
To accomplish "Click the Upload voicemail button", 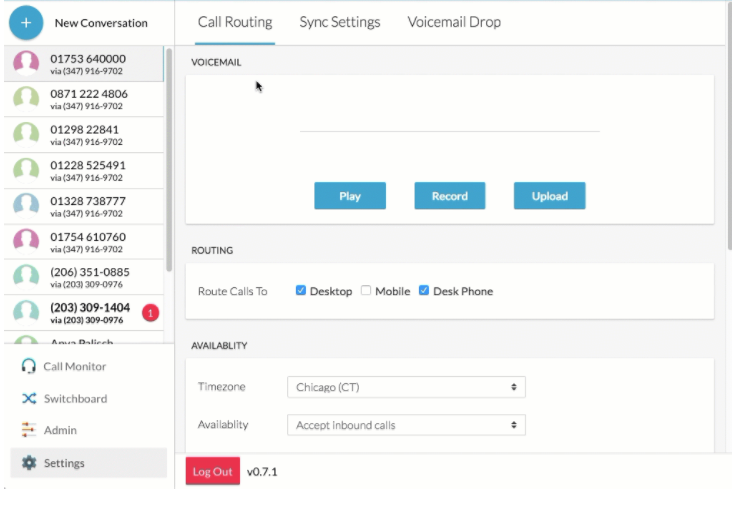I will coord(549,196).
